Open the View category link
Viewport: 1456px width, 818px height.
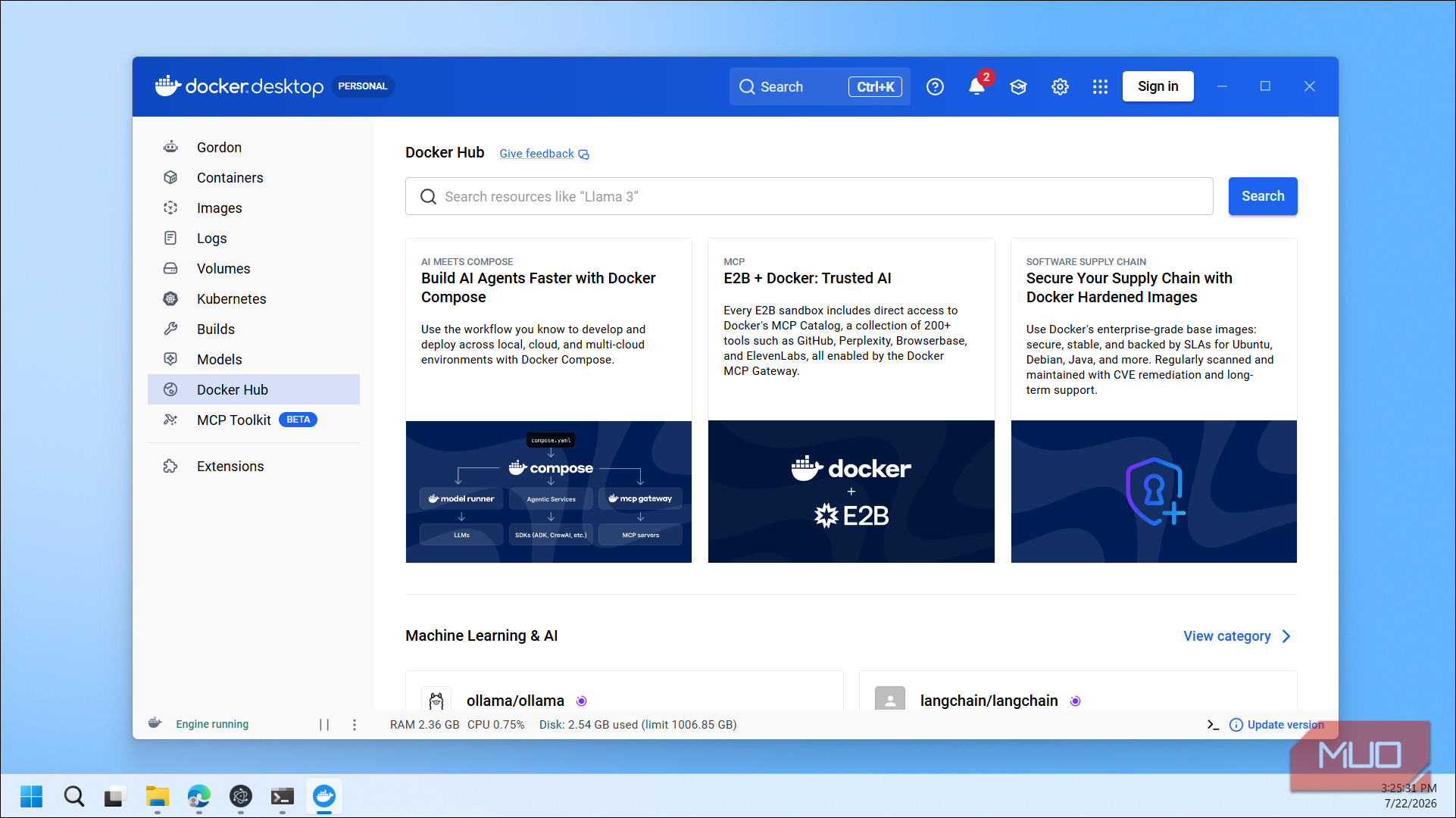pos(1226,636)
